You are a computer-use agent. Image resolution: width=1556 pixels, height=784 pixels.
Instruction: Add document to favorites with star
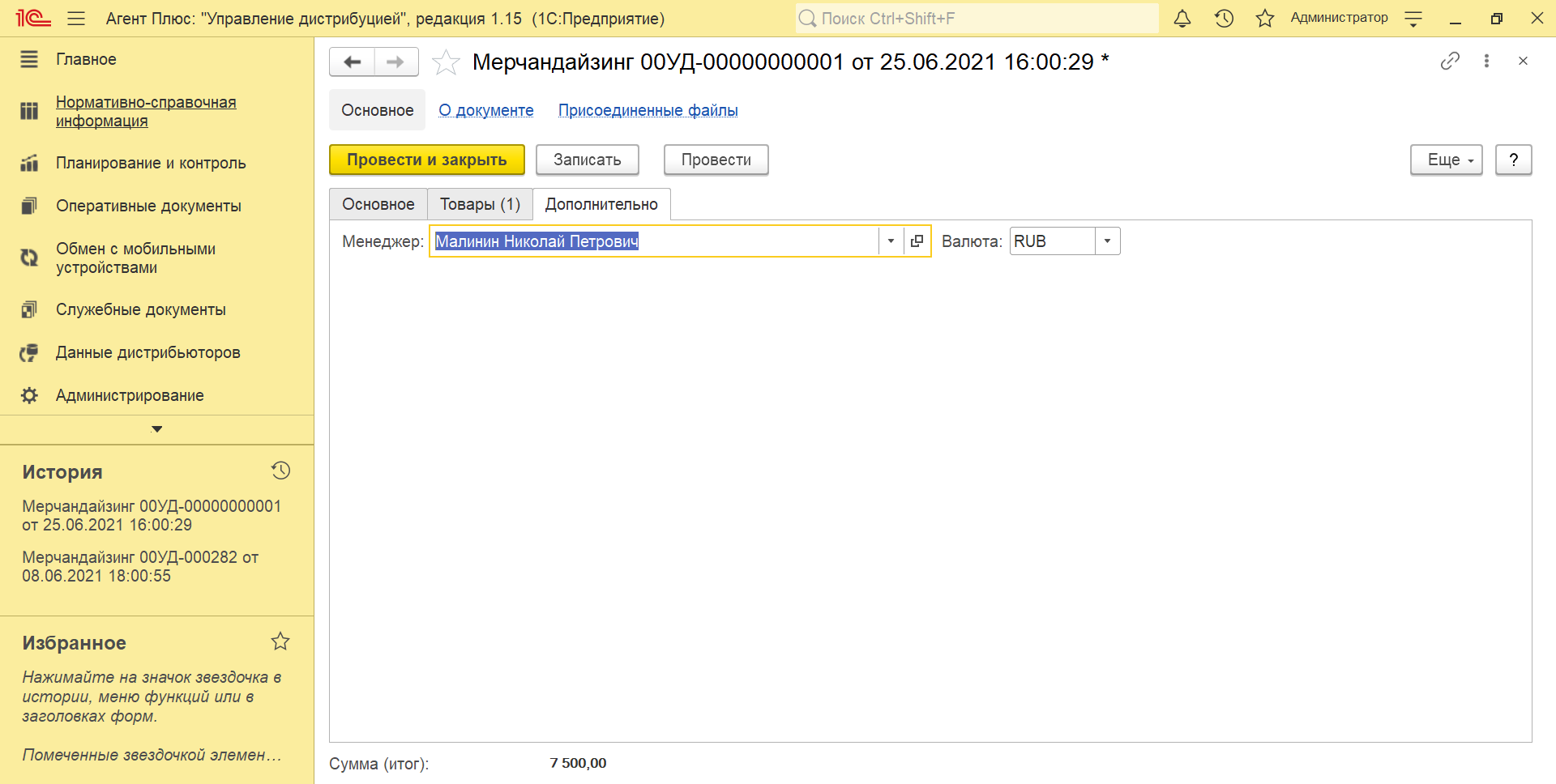[x=446, y=62]
